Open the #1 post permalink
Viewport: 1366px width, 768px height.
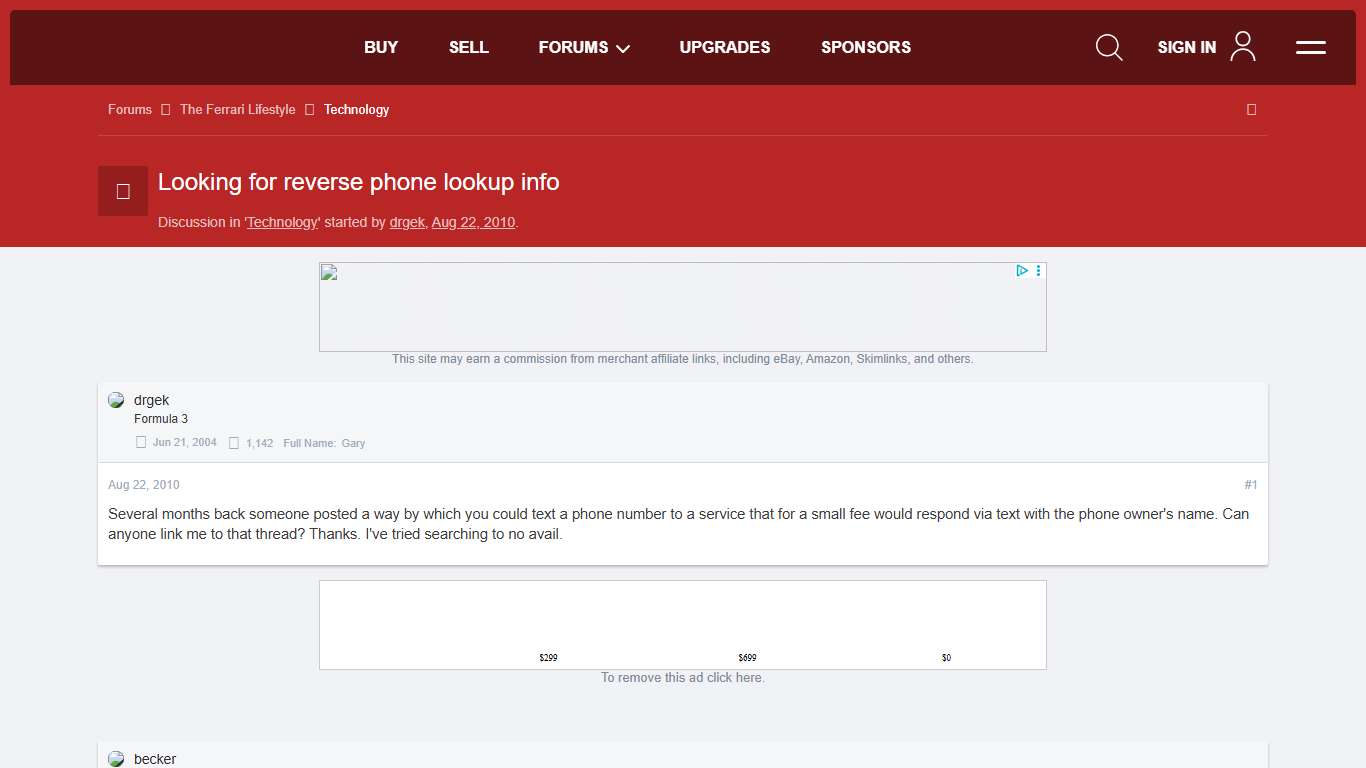pos(1250,484)
